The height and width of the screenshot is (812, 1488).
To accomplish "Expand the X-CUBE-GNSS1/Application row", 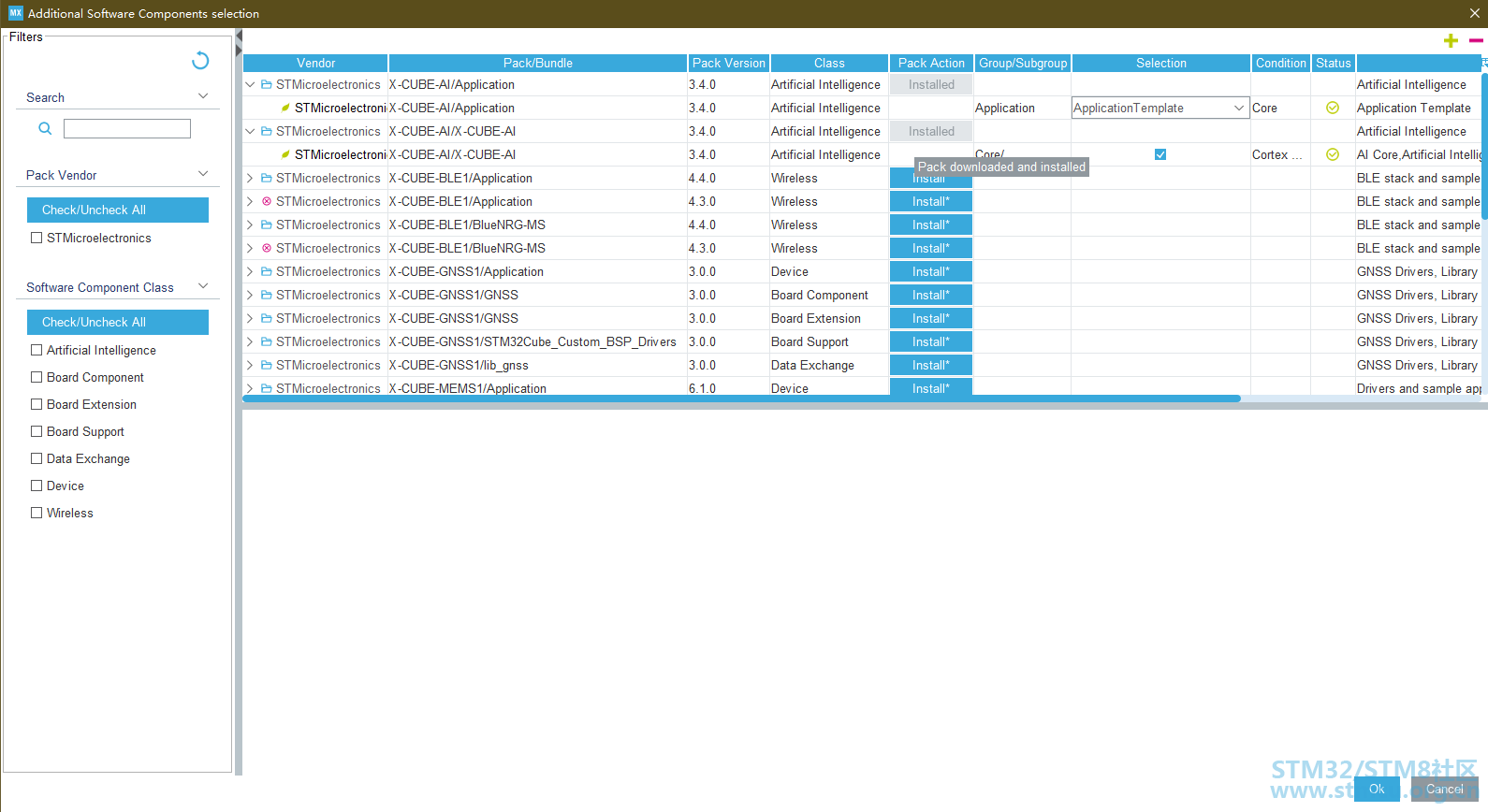I will tap(250, 271).
